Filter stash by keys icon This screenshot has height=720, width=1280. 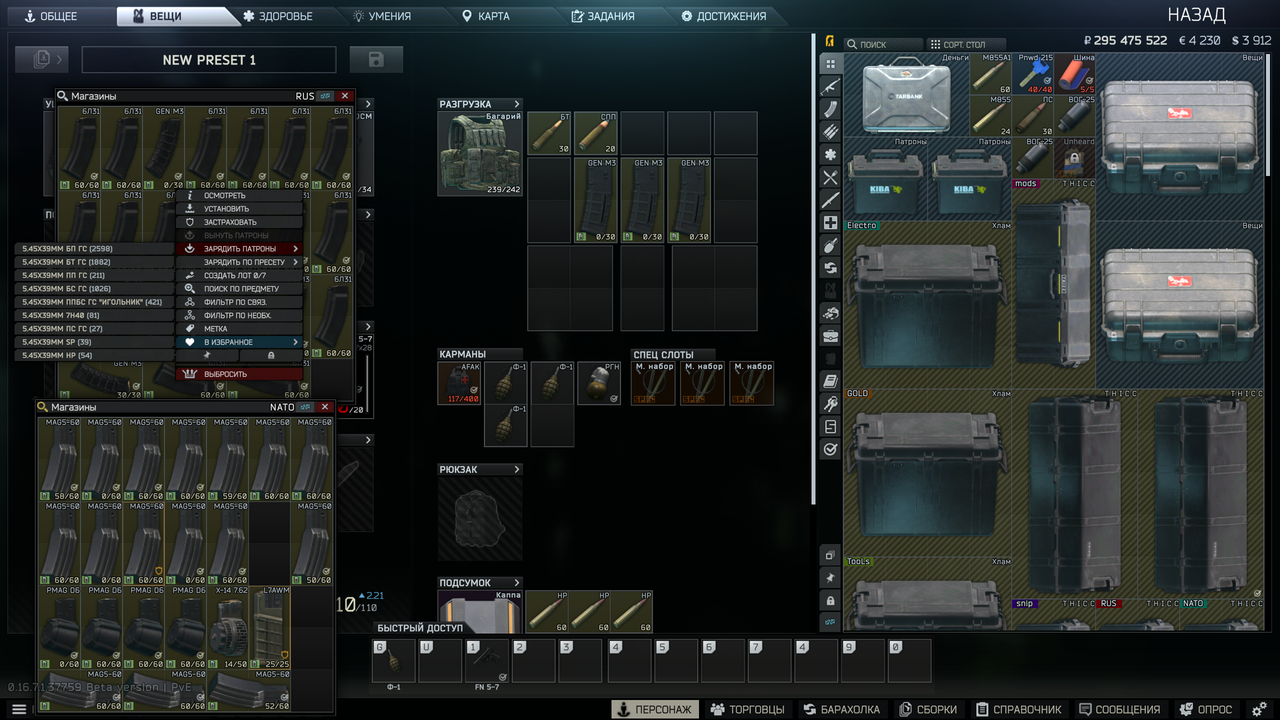(830, 404)
